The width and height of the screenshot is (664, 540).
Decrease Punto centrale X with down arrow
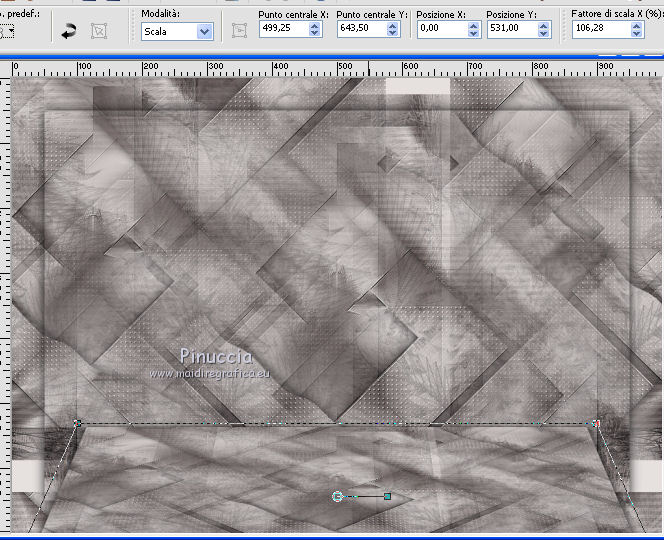pyautogui.click(x=314, y=33)
